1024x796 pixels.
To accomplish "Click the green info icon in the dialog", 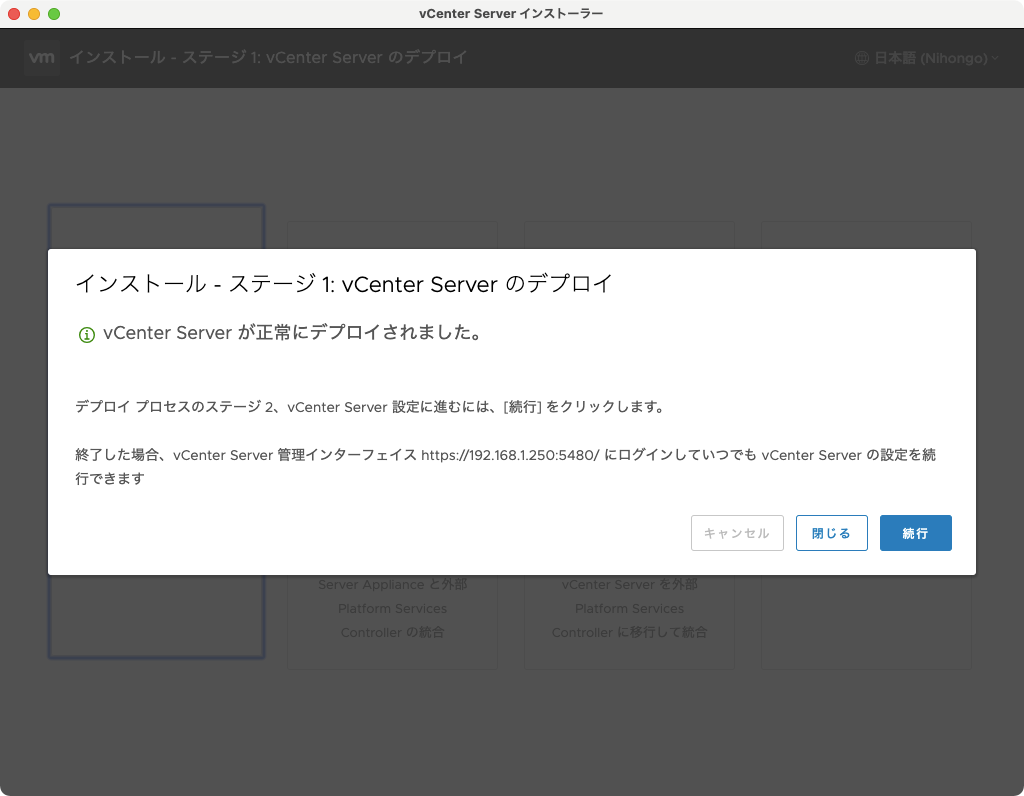I will 86,335.
